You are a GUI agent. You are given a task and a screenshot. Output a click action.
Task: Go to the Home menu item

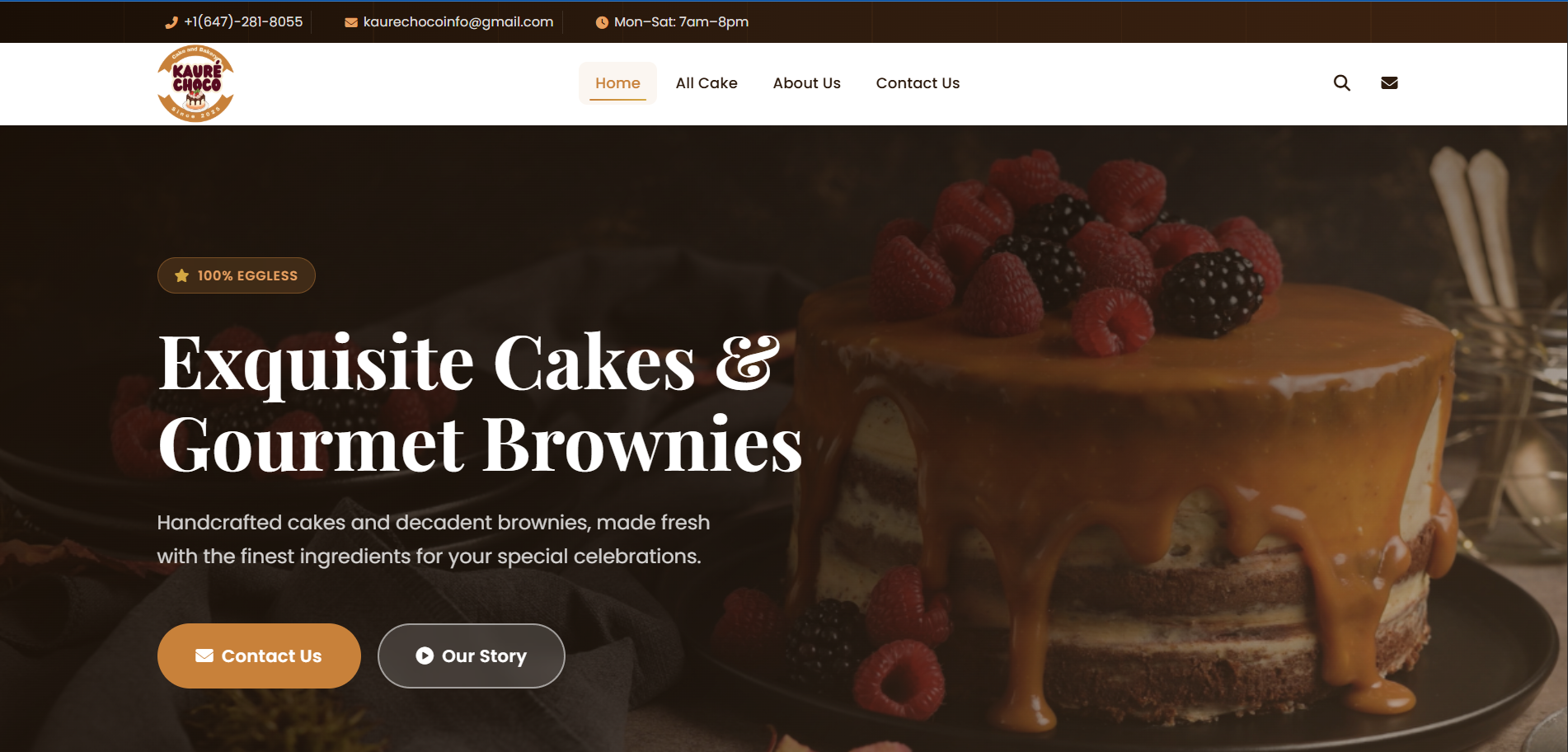pyautogui.click(x=617, y=82)
